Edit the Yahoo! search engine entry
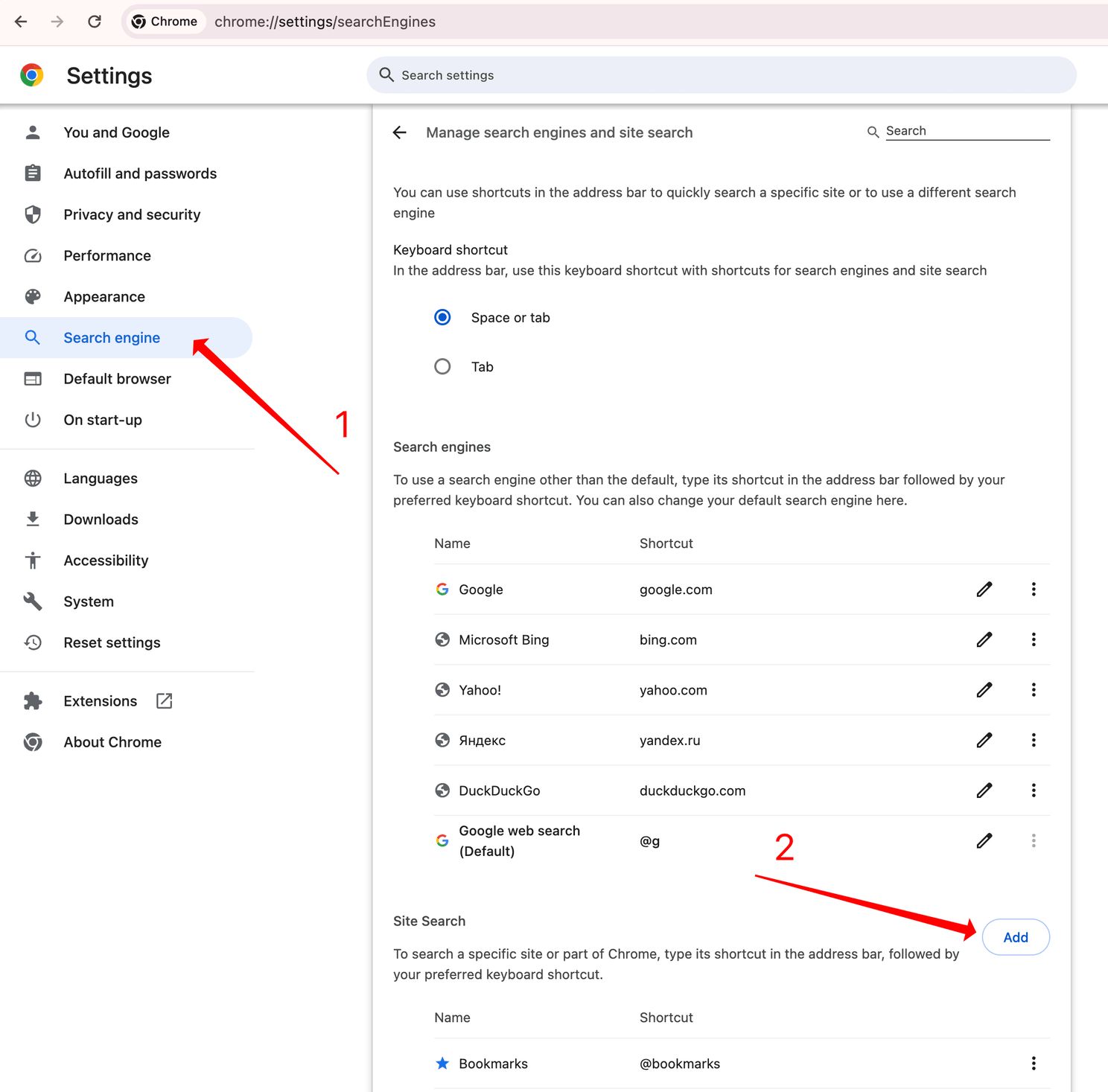The width and height of the screenshot is (1108, 1092). [x=984, y=690]
